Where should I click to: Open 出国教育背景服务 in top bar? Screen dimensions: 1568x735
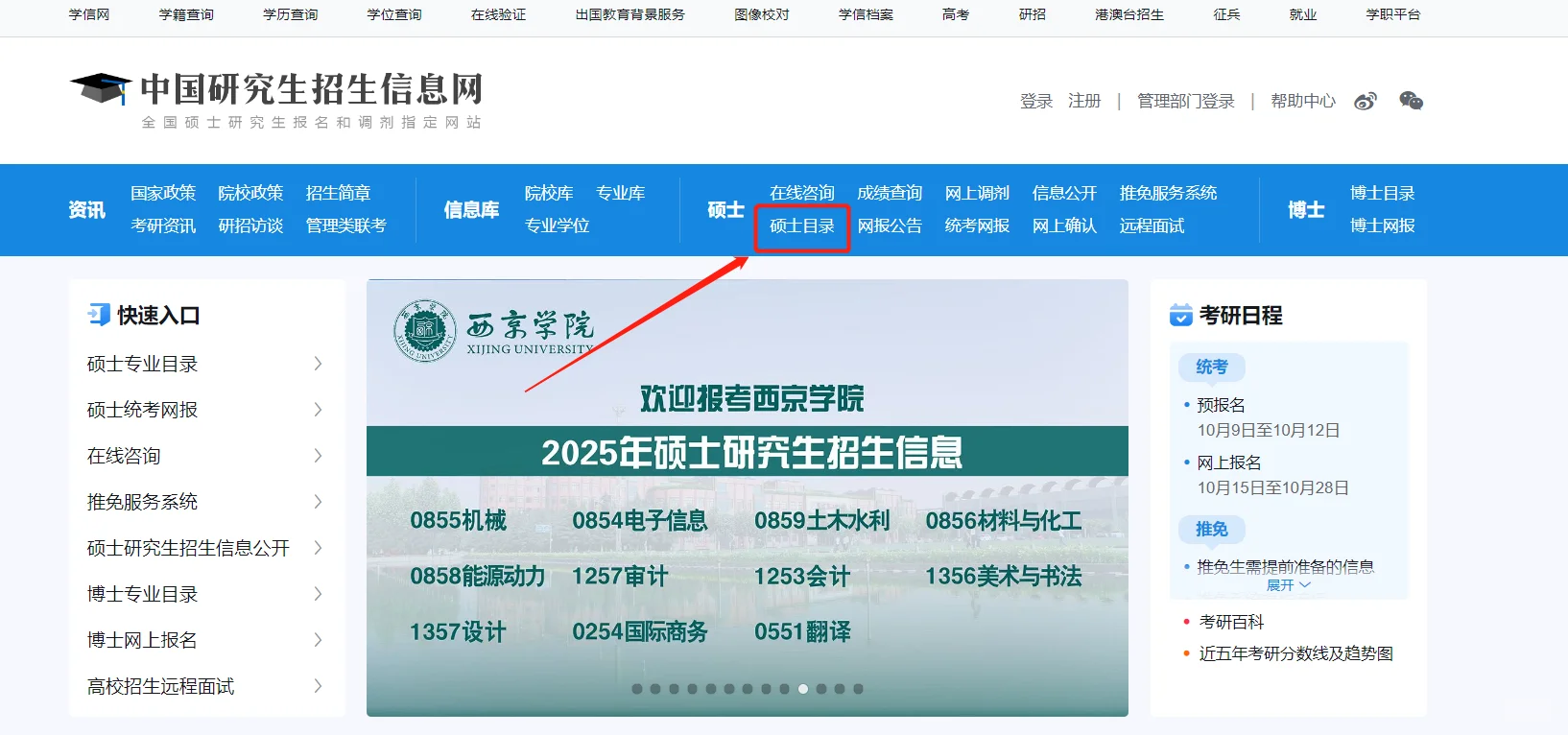tap(630, 14)
